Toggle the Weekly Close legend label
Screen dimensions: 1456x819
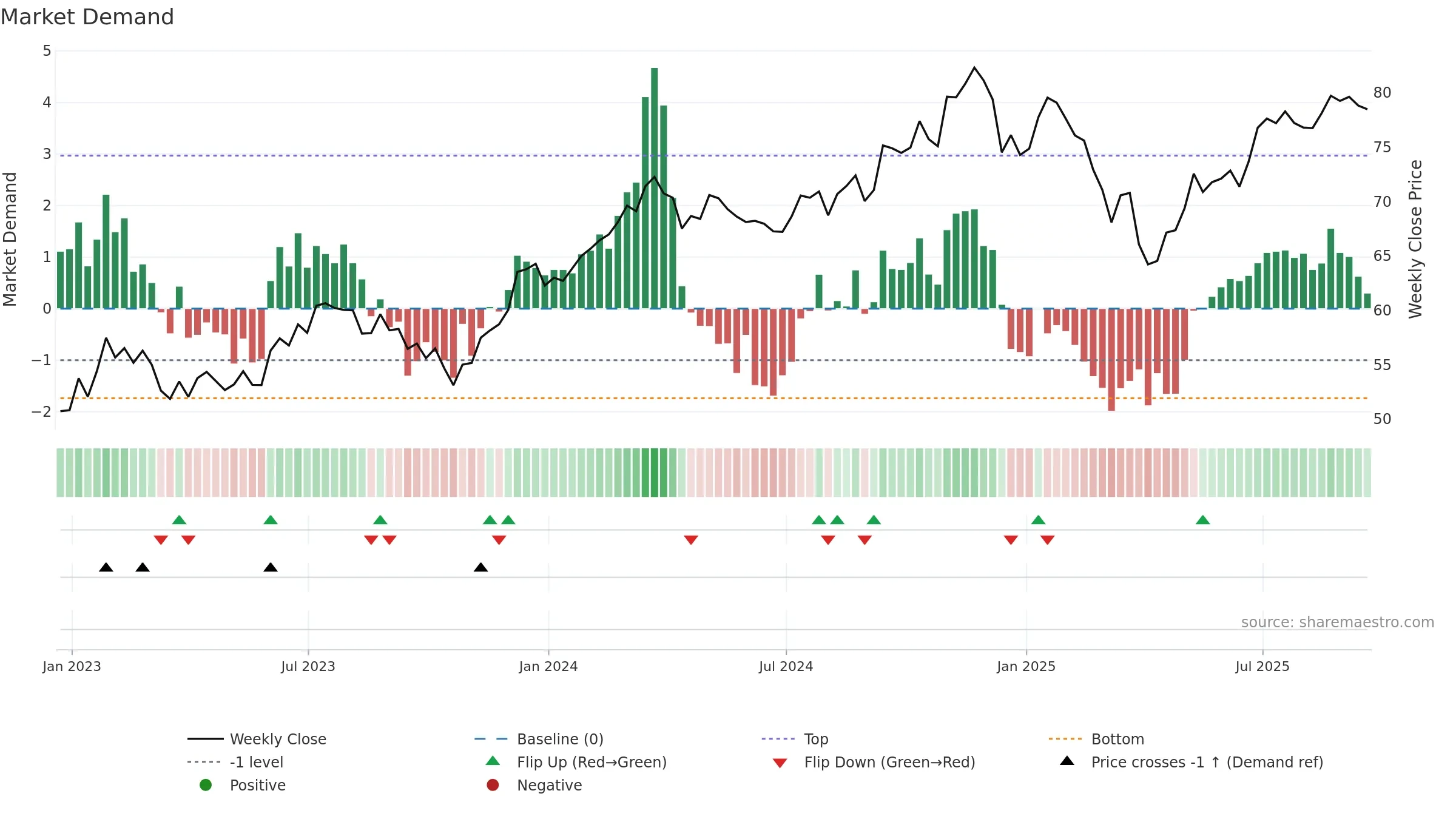278,740
